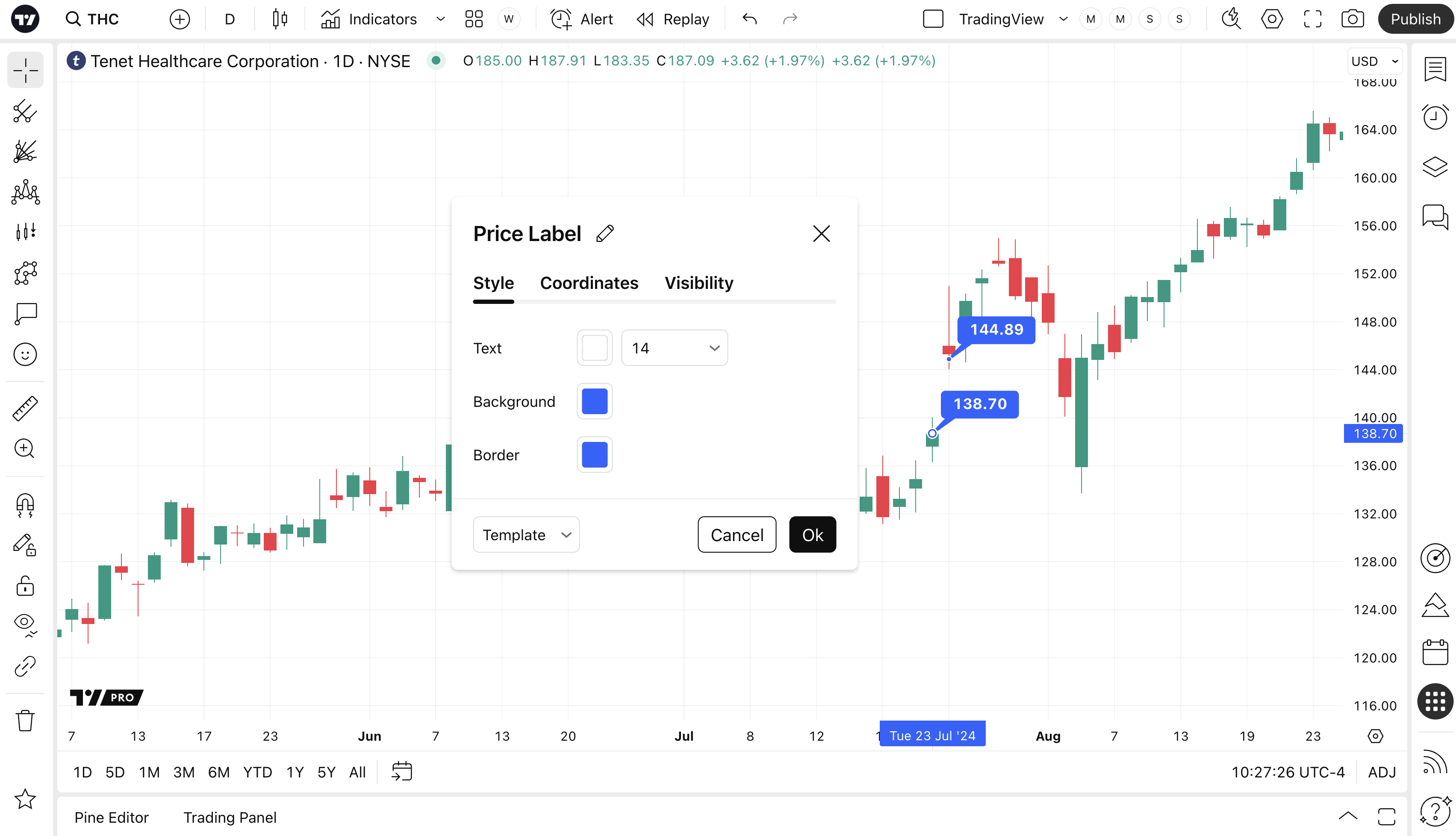1456x836 pixels.
Task: Select the emoji icons tool
Action: coord(25,354)
